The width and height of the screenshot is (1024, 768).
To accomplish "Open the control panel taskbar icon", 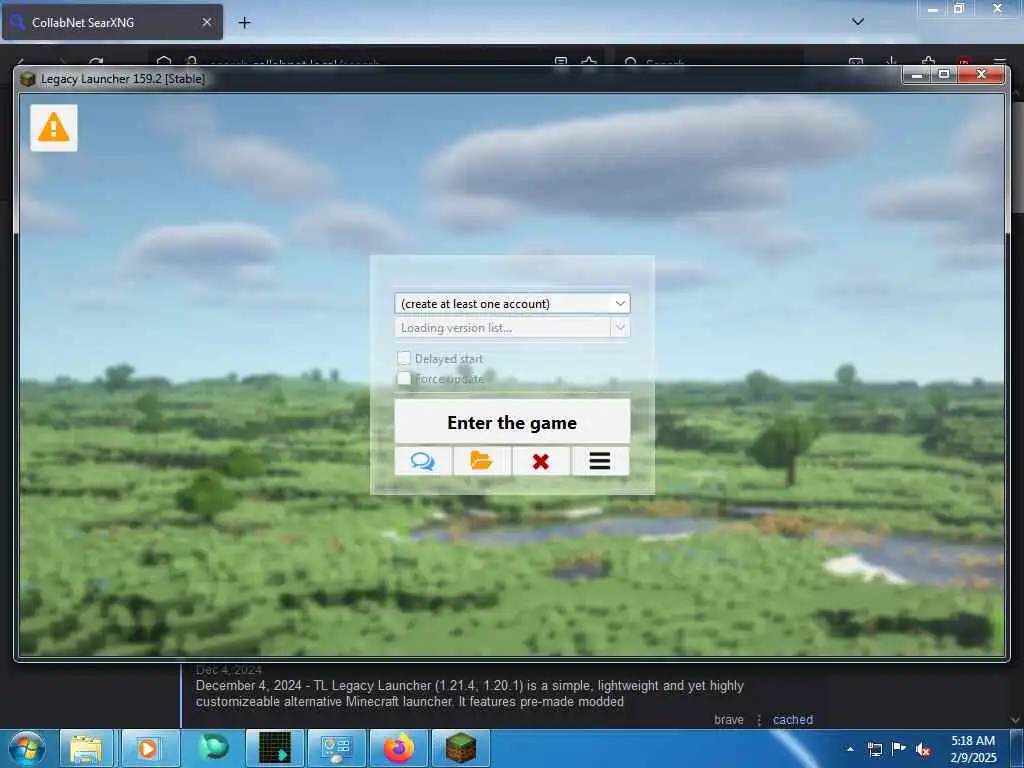I will point(336,748).
